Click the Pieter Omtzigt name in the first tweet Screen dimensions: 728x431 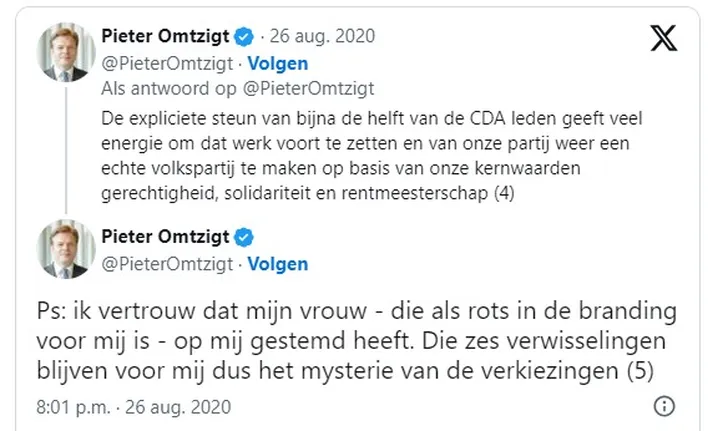pyautogui.click(x=165, y=37)
